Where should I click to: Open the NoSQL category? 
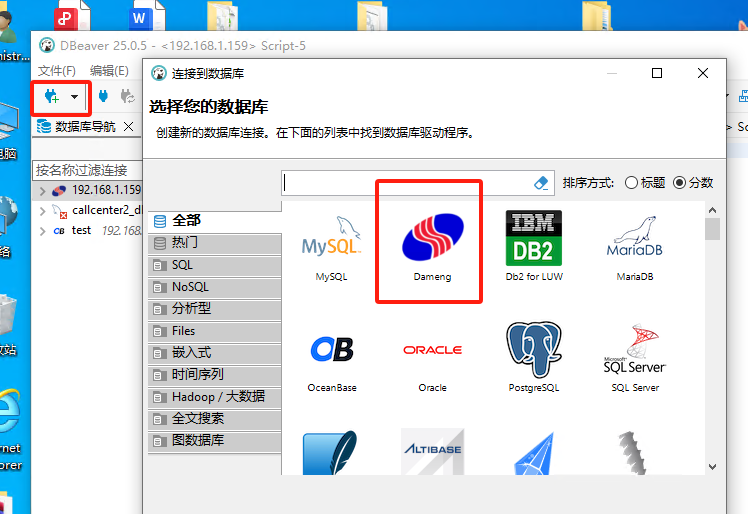click(x=215, y=287)
